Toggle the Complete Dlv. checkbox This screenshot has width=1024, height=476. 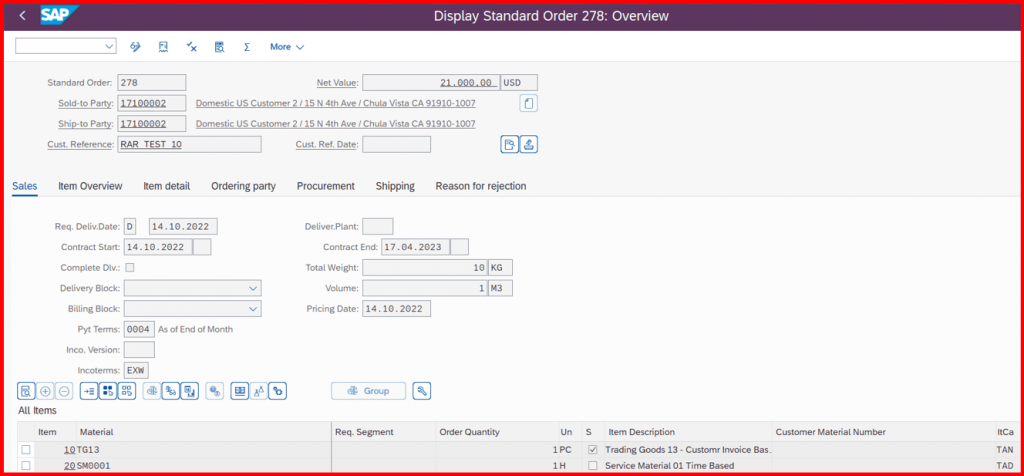[130, 267]
